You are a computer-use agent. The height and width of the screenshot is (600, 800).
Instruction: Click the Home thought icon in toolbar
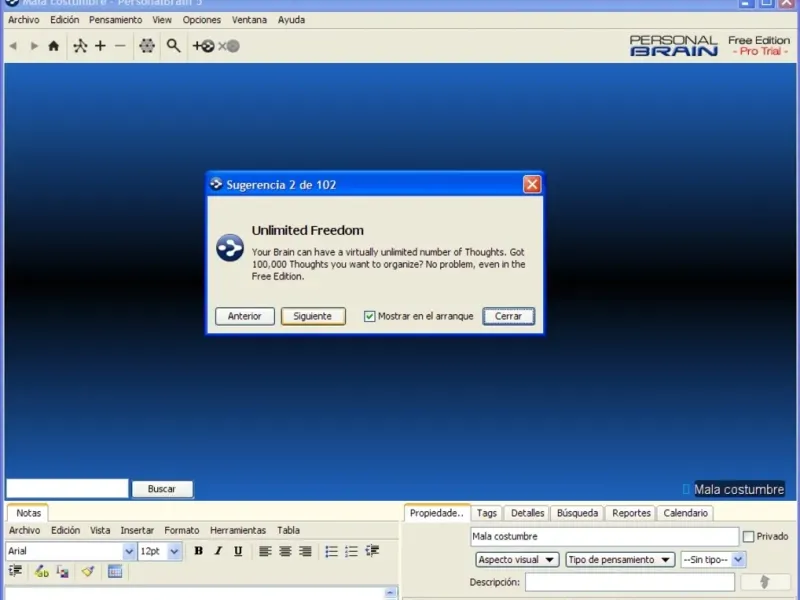[x=53, y=46]
